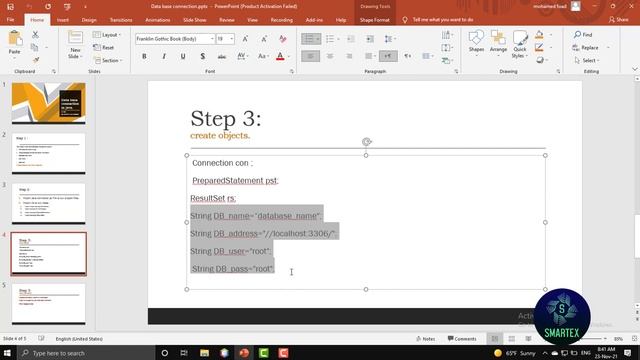Image resolution: width=640 pixels, height=360 pixels.
Task: Center the text
Action: click(330, 56)
